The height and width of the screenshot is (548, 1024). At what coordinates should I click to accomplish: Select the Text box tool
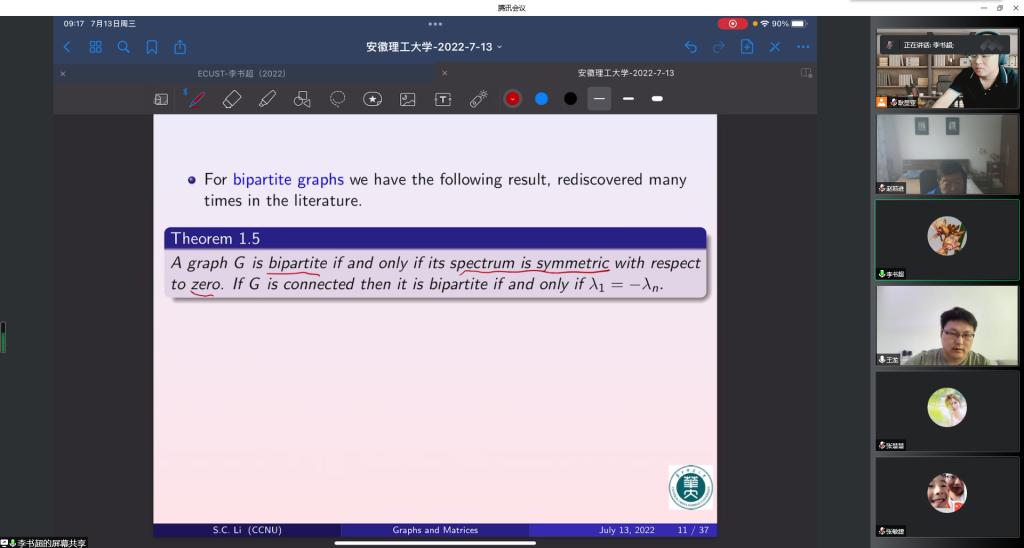443,99
